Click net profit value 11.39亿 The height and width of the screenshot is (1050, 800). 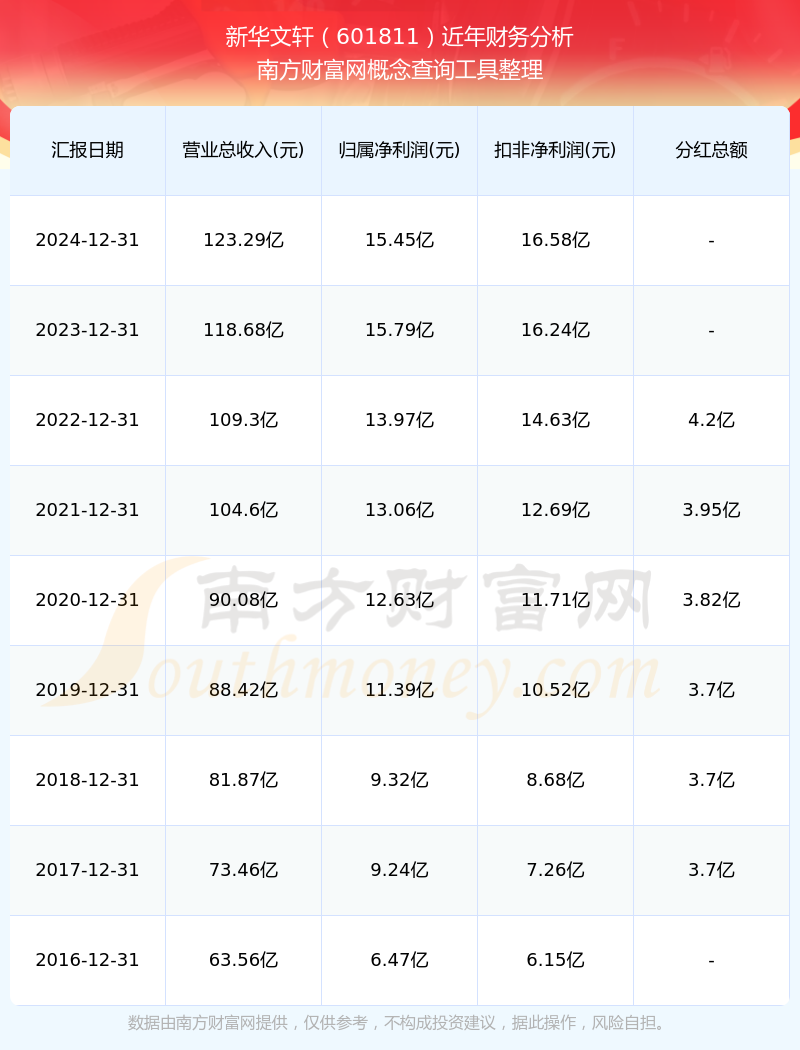(400, 690)
